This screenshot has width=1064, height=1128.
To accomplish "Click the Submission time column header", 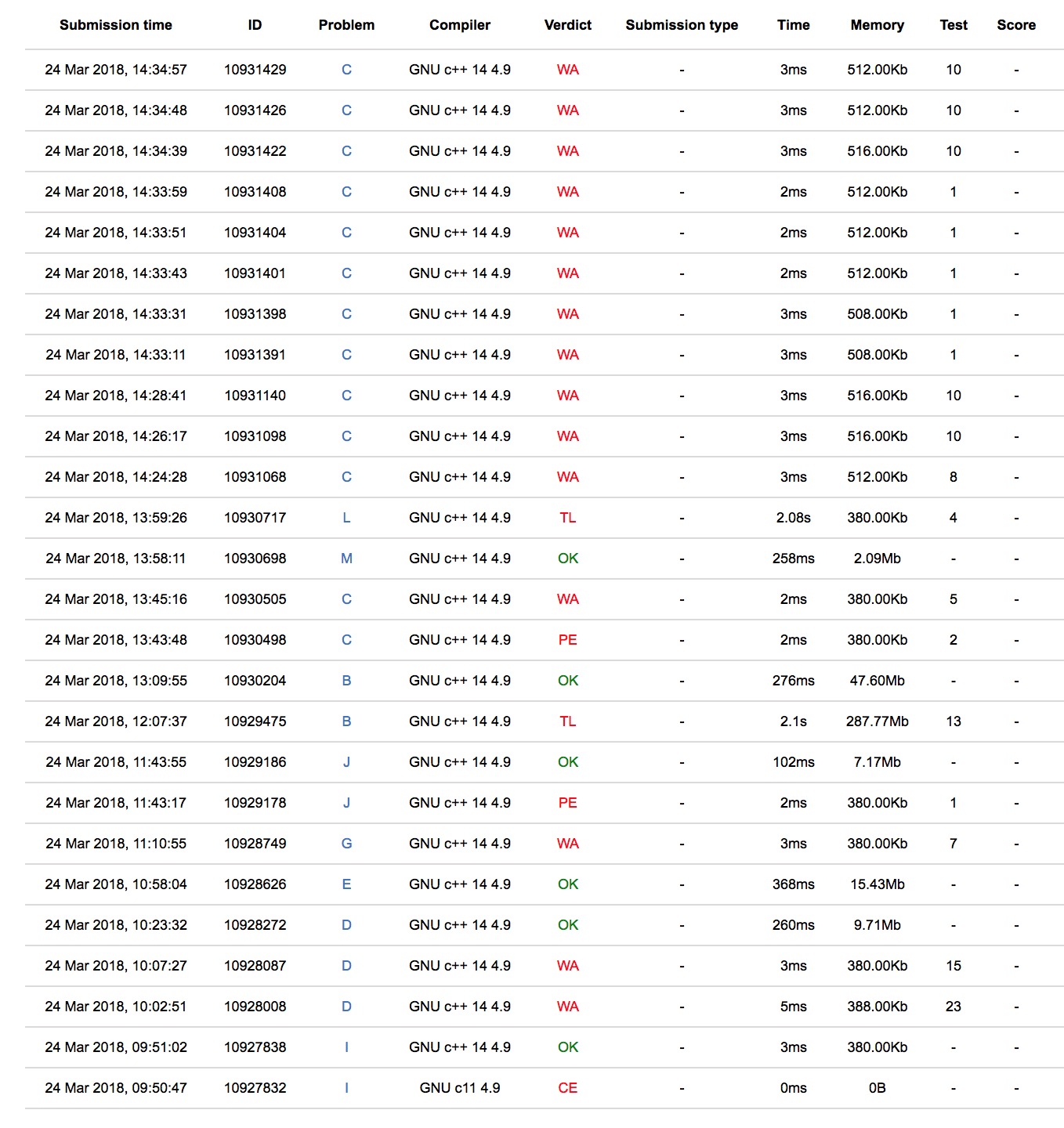I will tap(116, 25).
